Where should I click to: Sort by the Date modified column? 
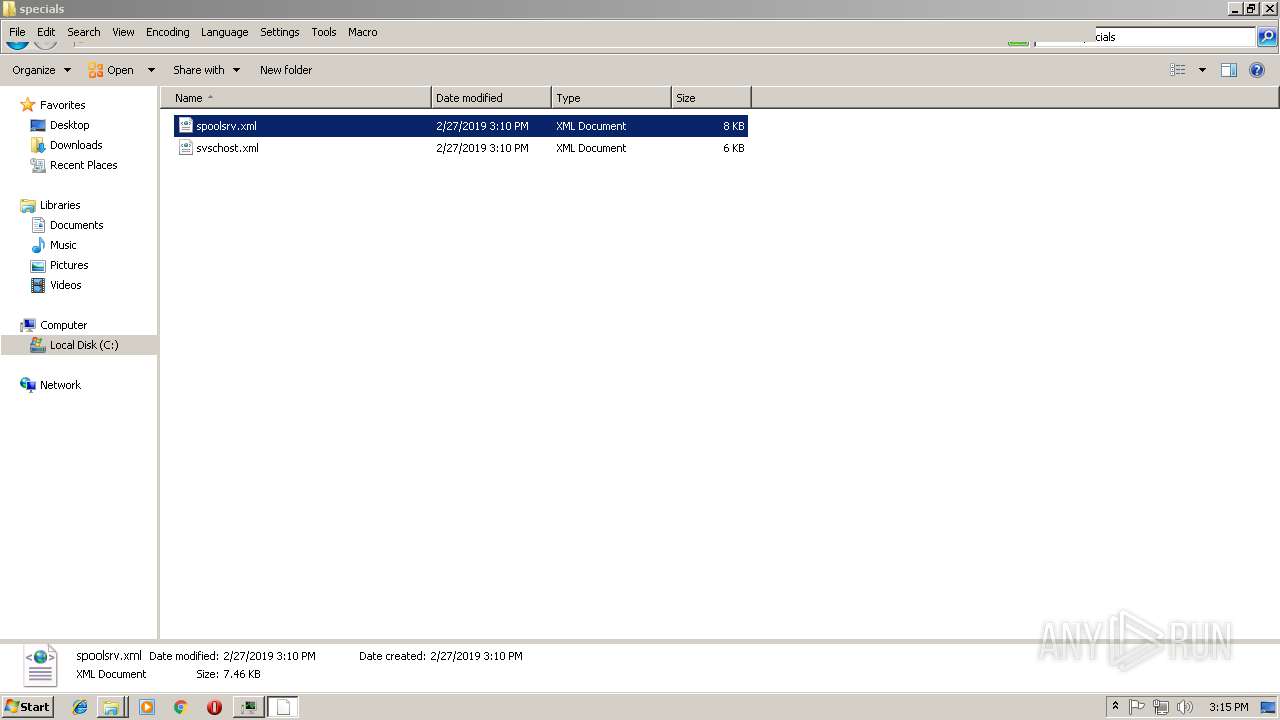pos(491,98)
